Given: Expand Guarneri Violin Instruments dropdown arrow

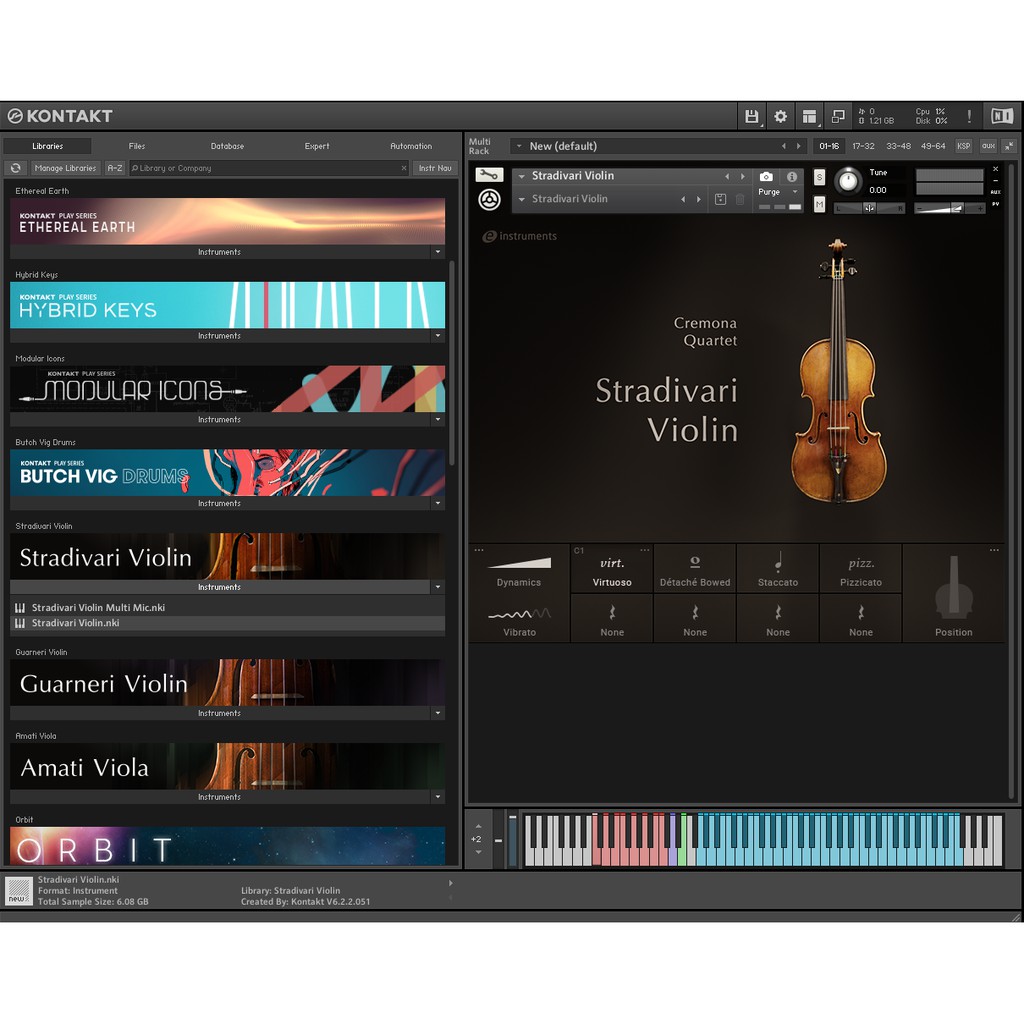Looking at the screenshot, I should click(x=437, y=713).
